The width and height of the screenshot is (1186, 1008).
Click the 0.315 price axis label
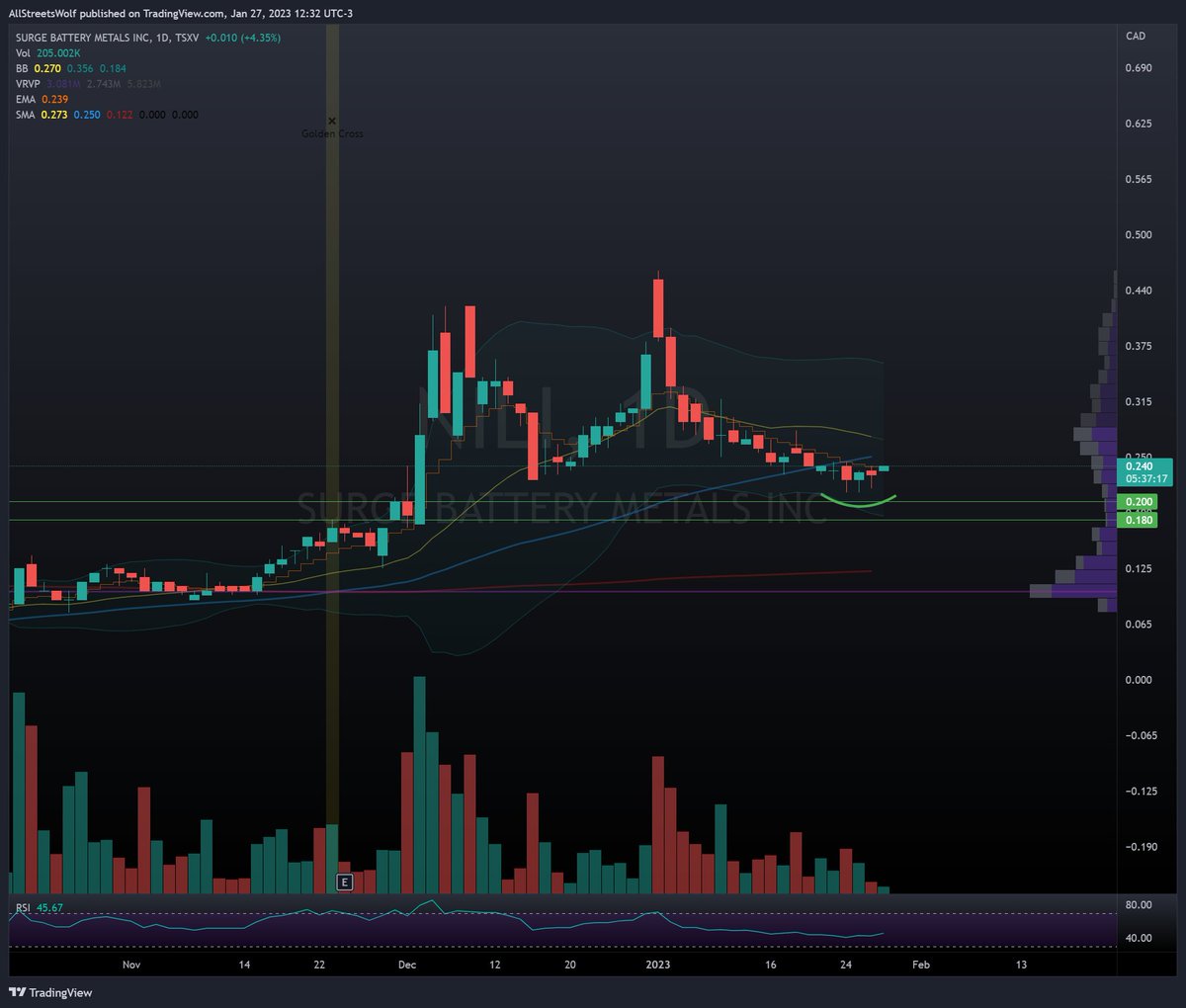1139,402
